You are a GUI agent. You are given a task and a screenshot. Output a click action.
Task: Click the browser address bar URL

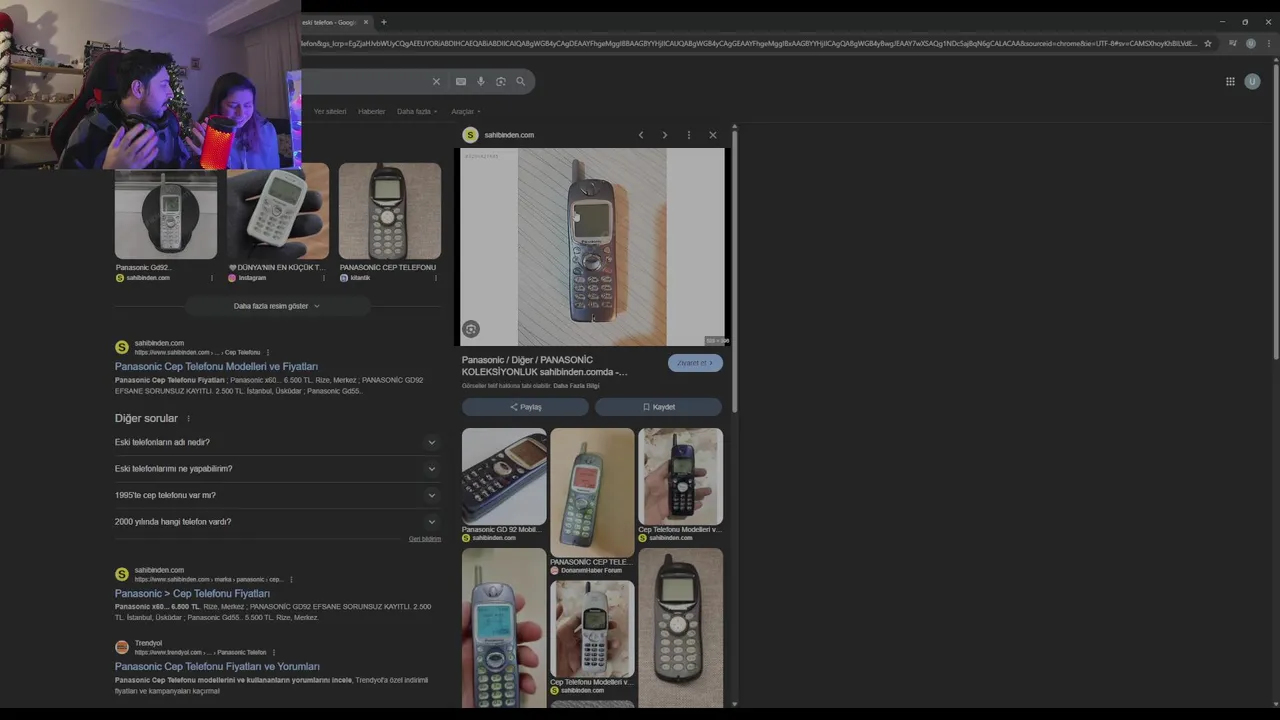(748, 44)
